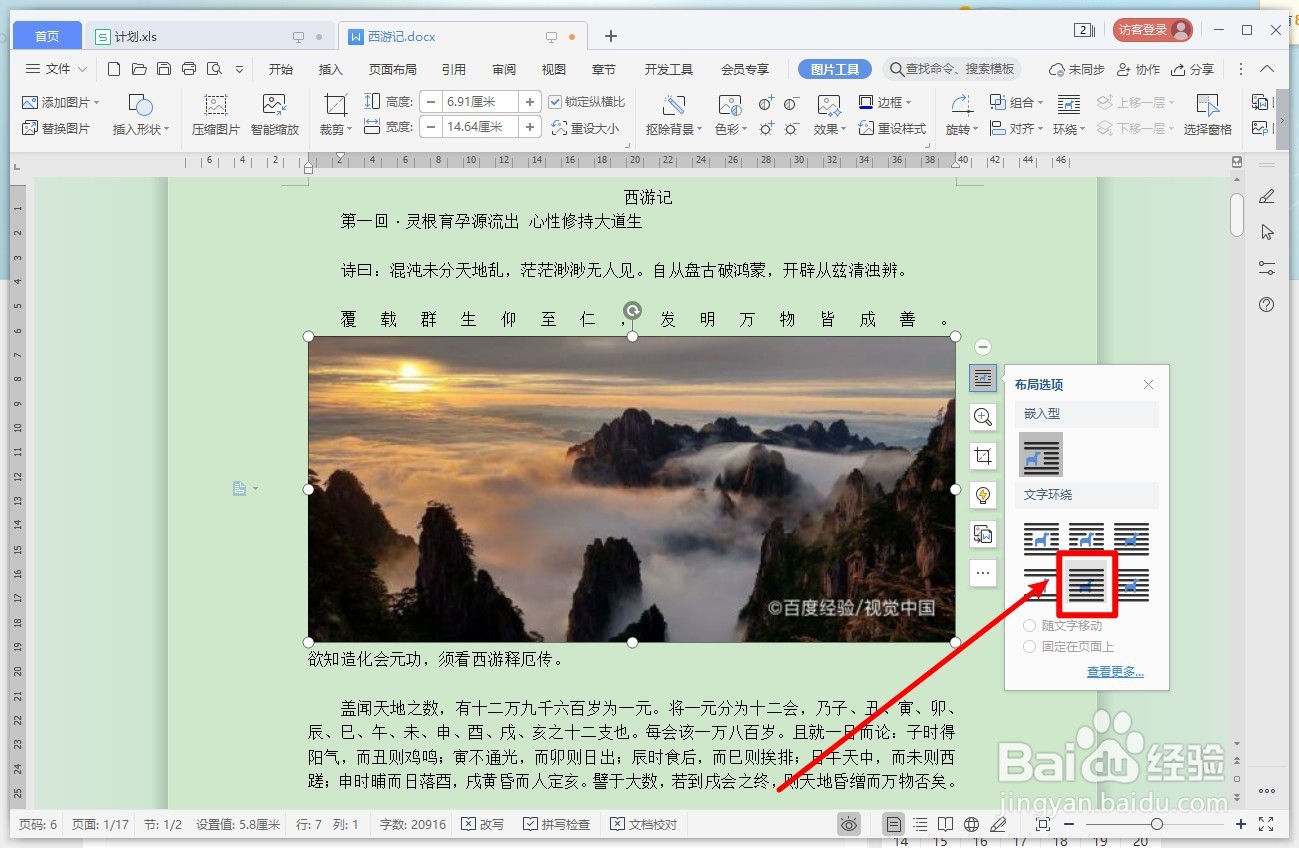
Task: Open the 页面布局 ribbon tab
Action: [393, 69]
